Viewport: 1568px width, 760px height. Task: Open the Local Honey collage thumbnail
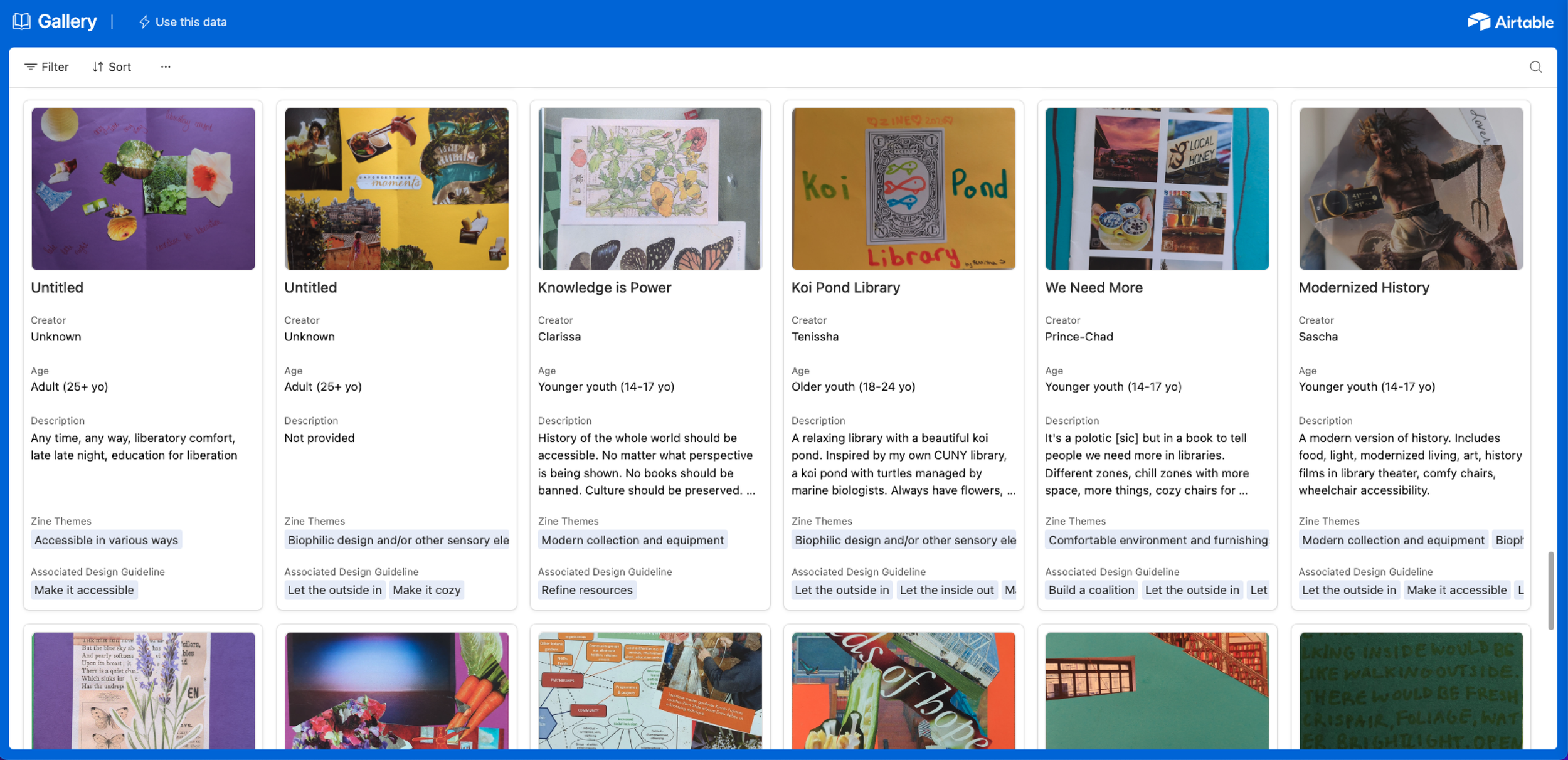(1157, 188)
